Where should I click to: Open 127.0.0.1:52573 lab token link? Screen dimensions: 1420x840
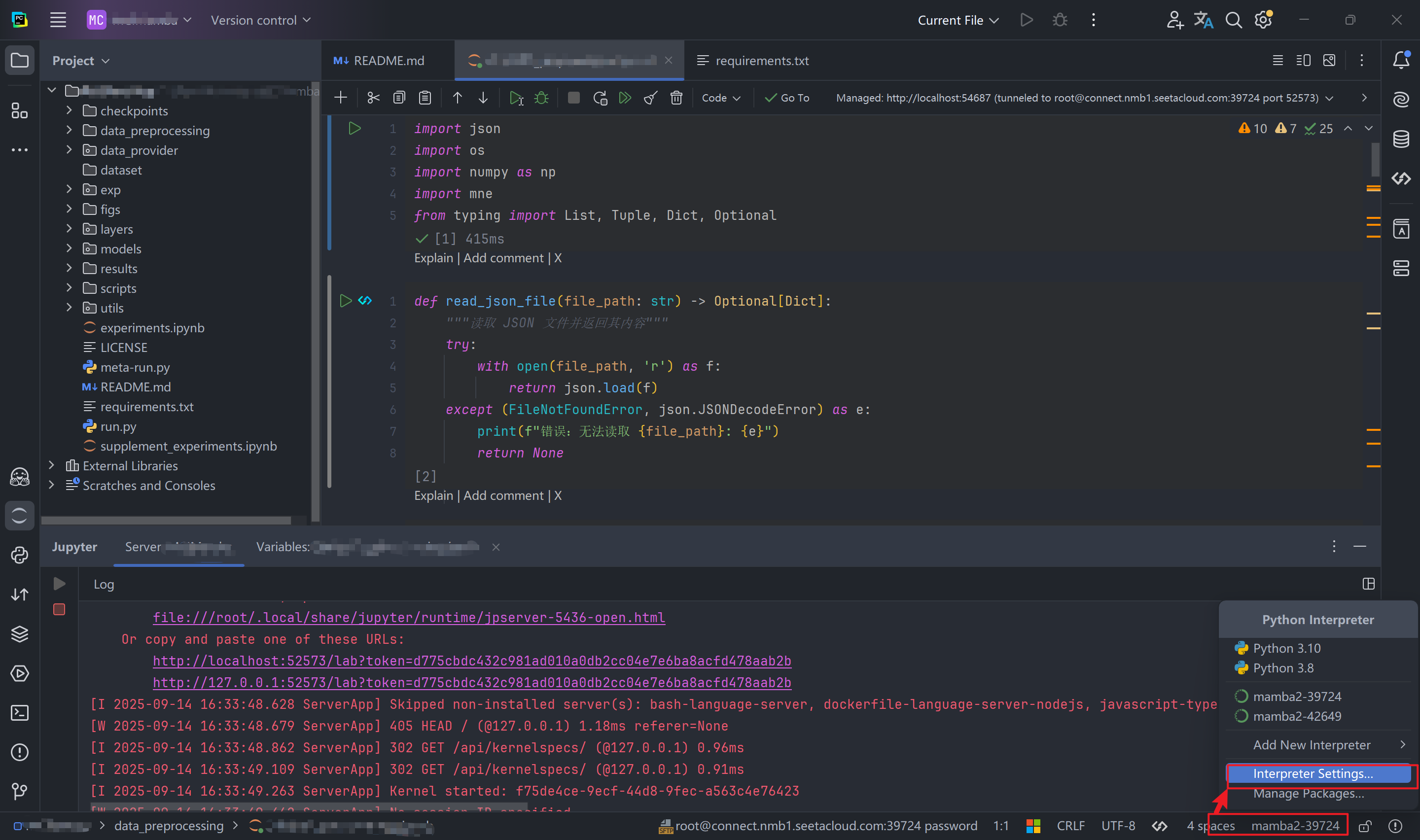pos(472,683)
